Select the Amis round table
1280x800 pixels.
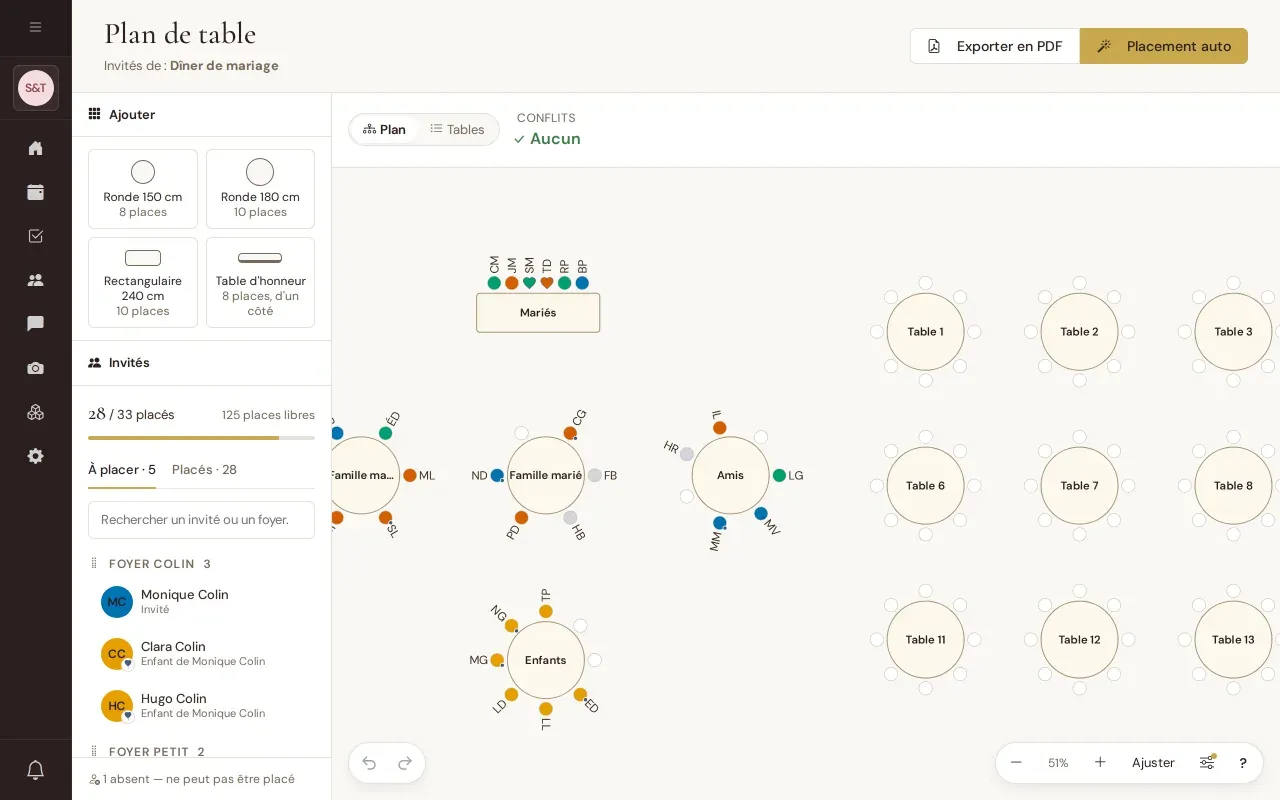(x=730, y=475)
